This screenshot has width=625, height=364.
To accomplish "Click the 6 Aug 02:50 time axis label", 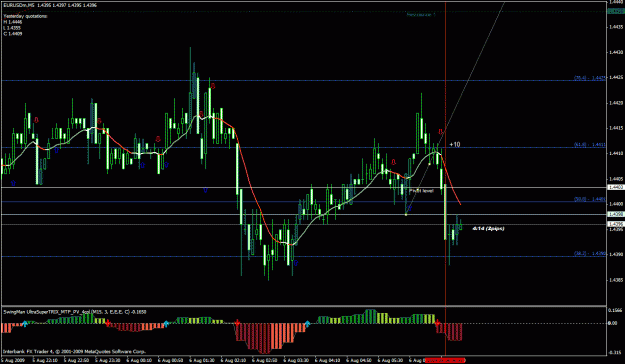I will coord(265,360).
